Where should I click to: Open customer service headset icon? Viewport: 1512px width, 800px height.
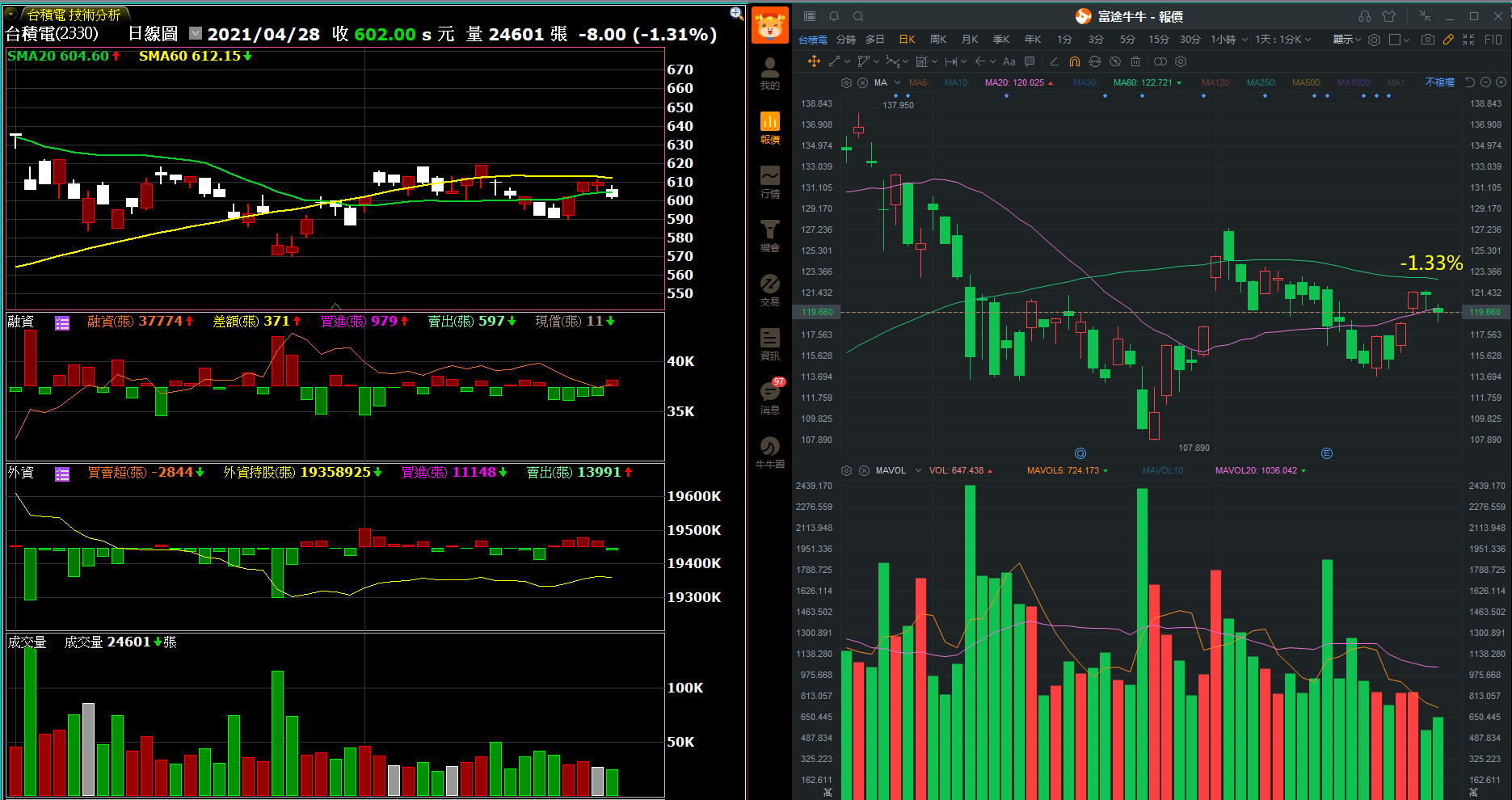pos(1365,16)
